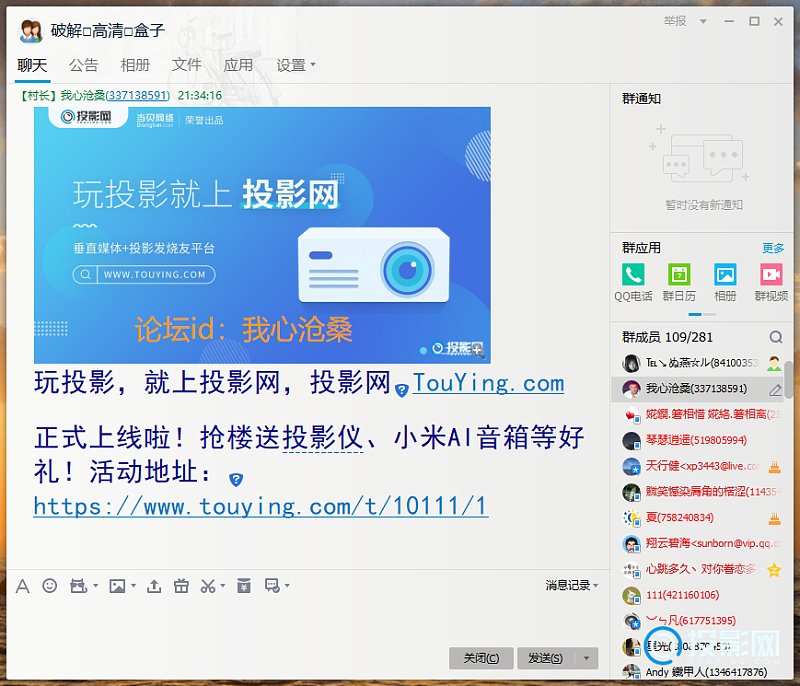Click owner badge icon beside Tel member

pos(774,363)
